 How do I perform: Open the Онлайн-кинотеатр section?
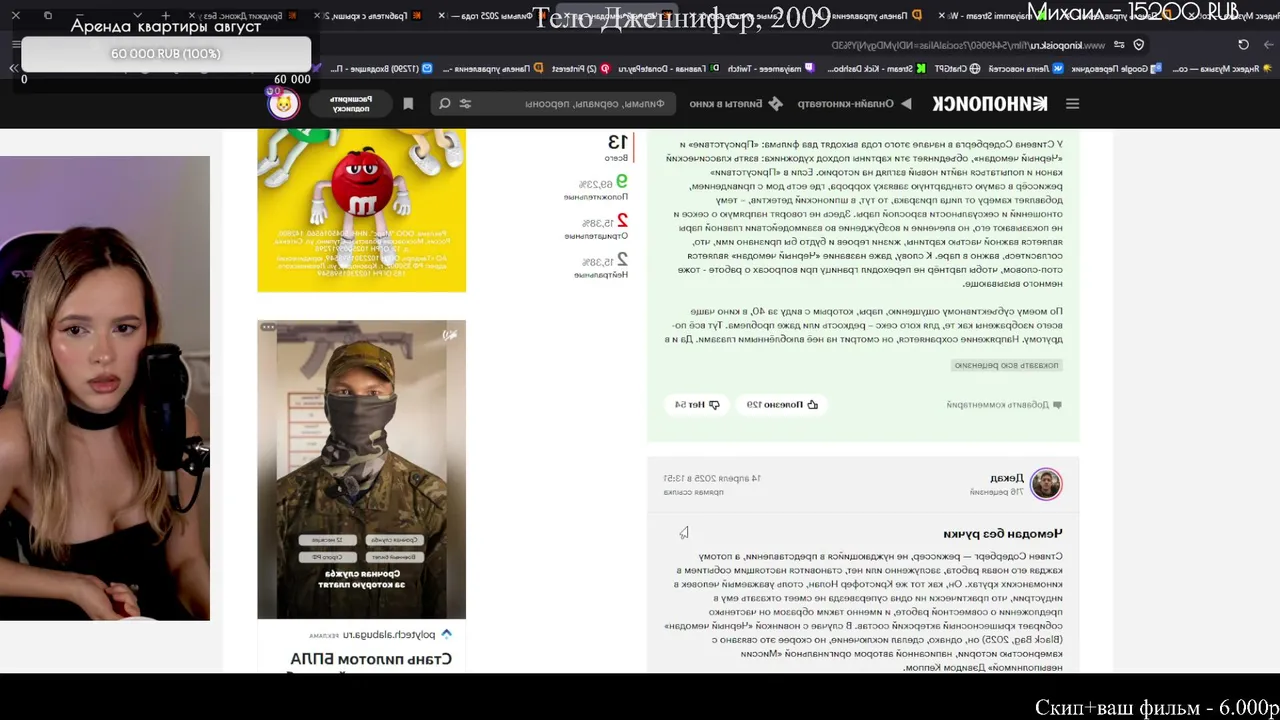click(x=854, y=104)
